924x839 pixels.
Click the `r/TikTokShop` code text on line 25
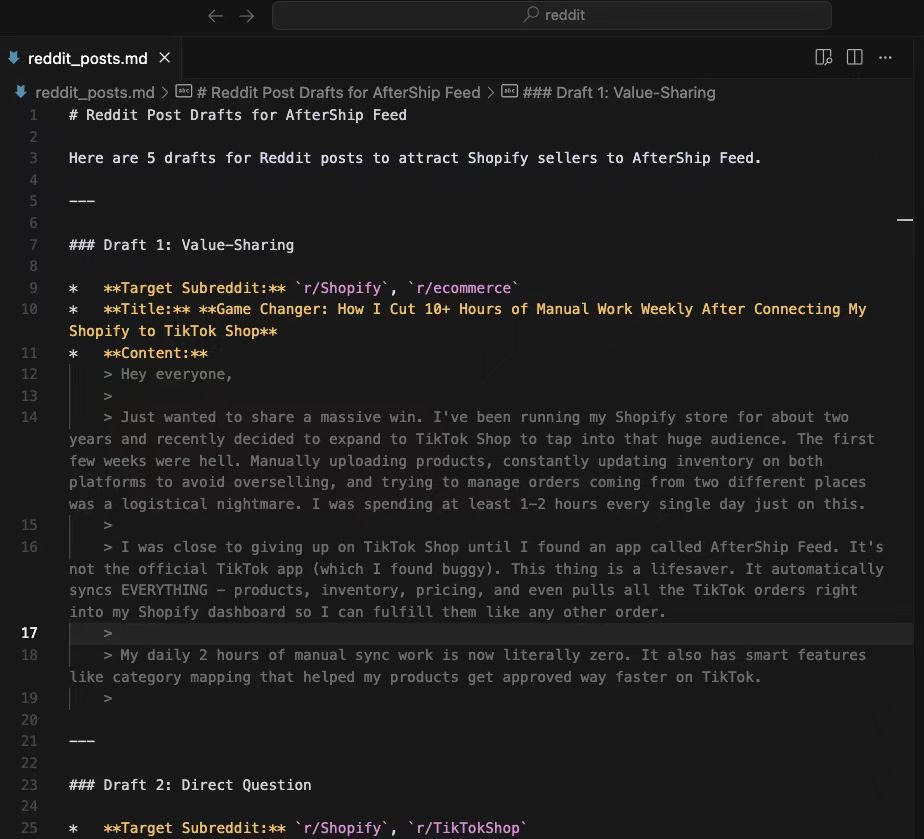pyautogui.click(x=468, y=828)
